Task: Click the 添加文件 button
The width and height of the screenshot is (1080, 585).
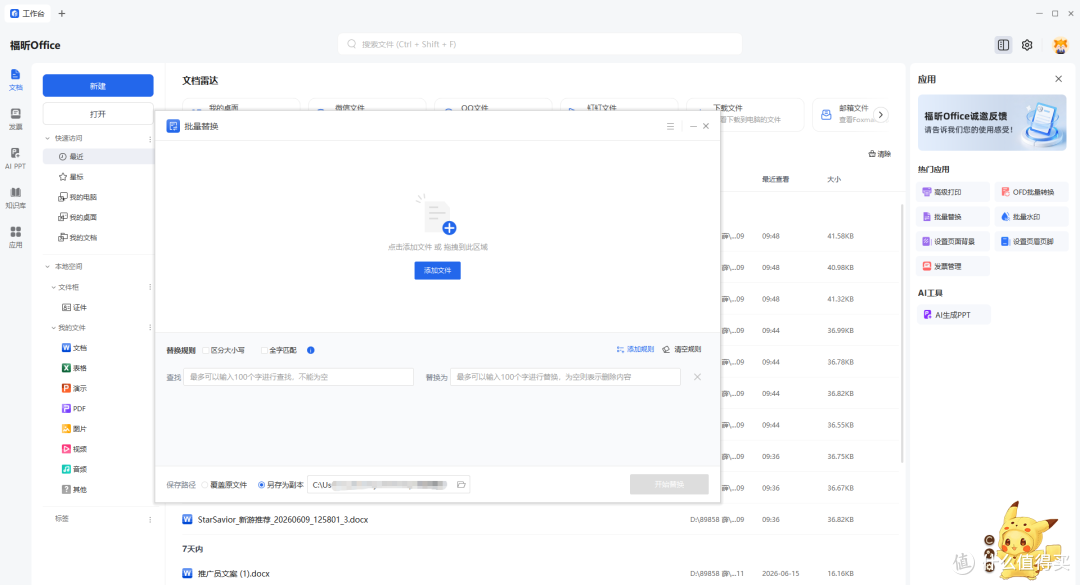Action: tap(437, 270)
